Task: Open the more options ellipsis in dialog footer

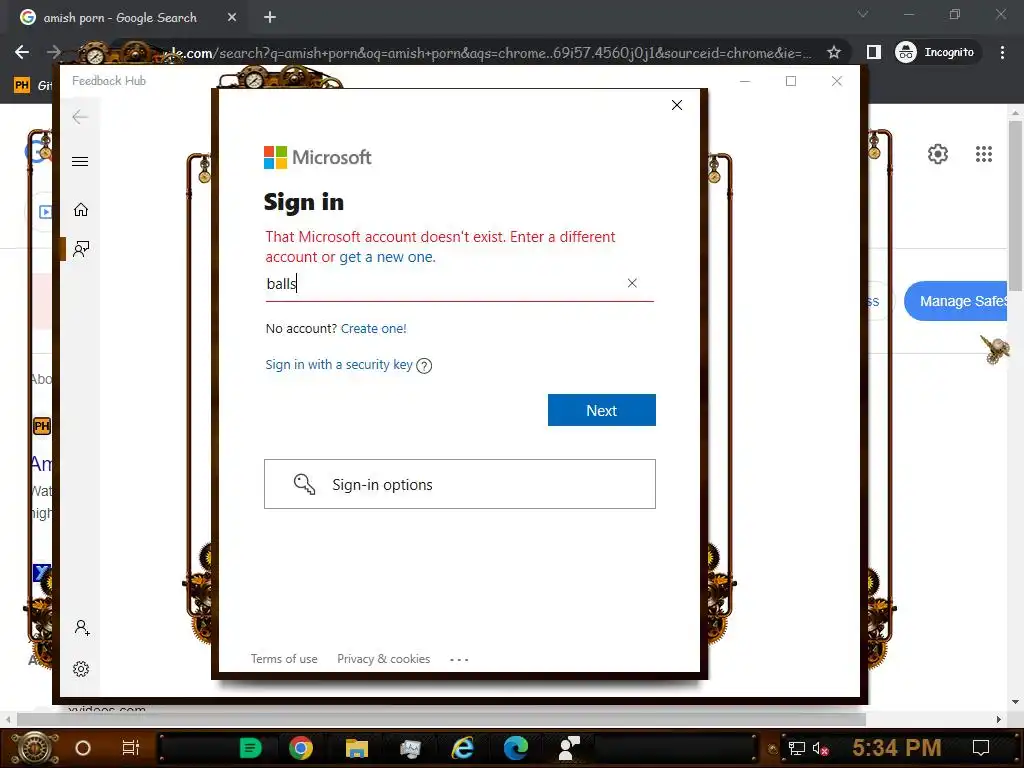Action: (459, 660)
